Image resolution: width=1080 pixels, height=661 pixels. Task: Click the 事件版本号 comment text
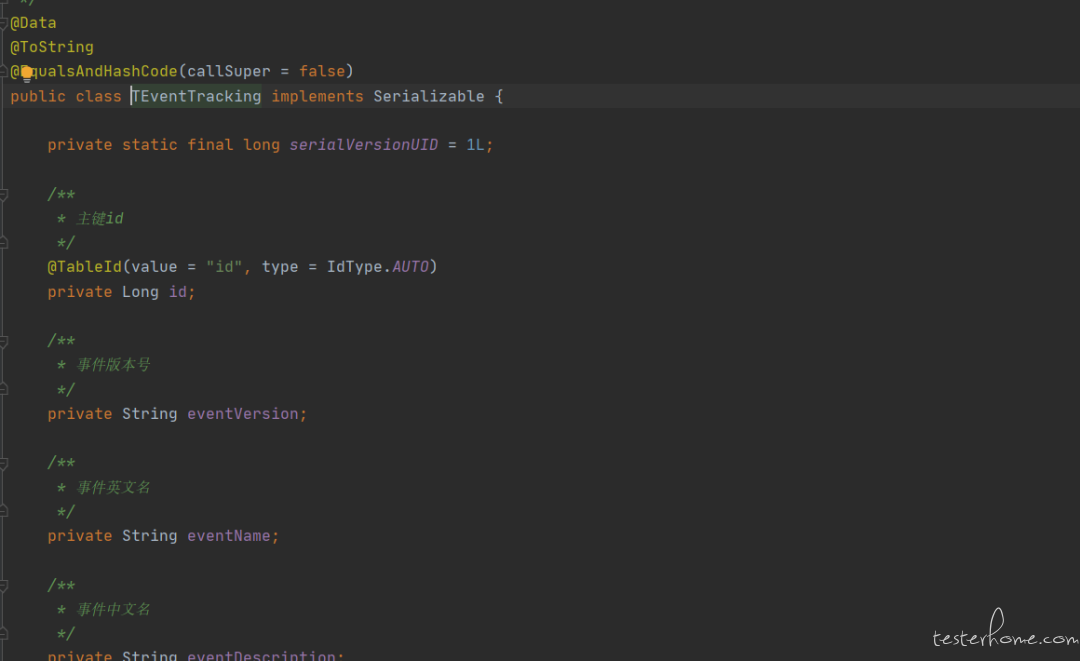coord(114,364)
